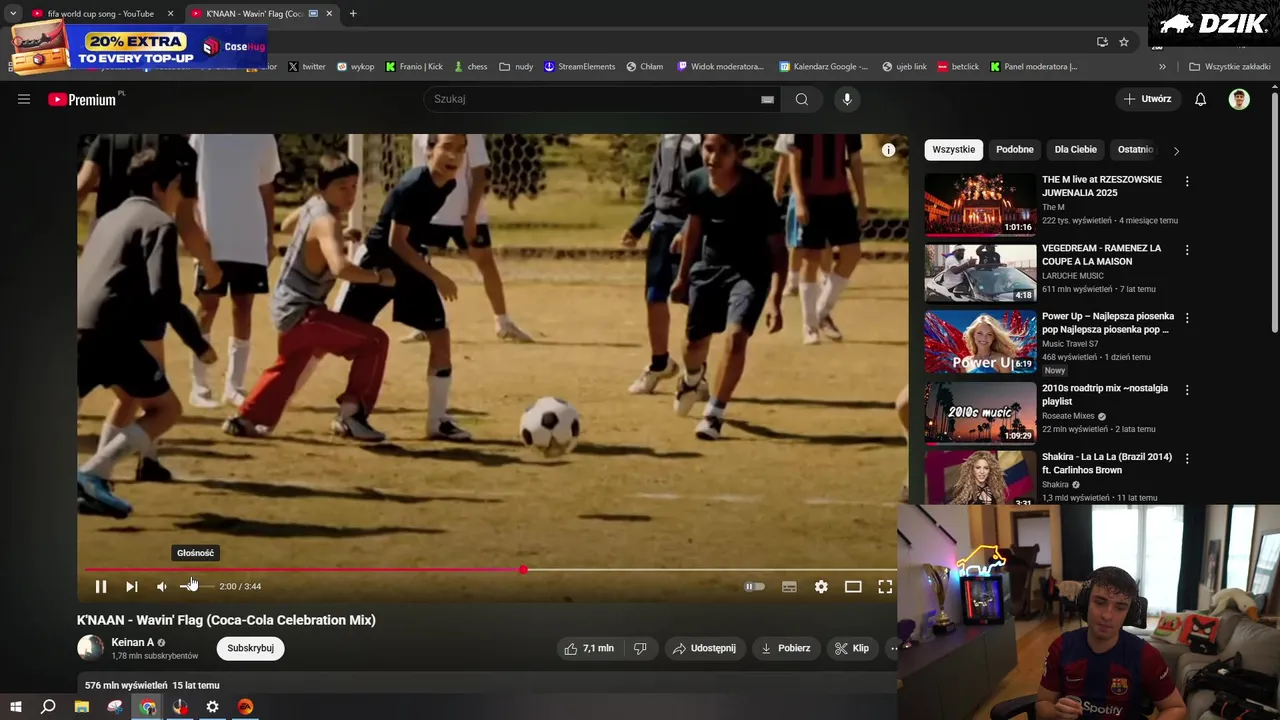Enter fullscreen video mode
This screenshot has height=720, width=1280.
pos(885,587)
